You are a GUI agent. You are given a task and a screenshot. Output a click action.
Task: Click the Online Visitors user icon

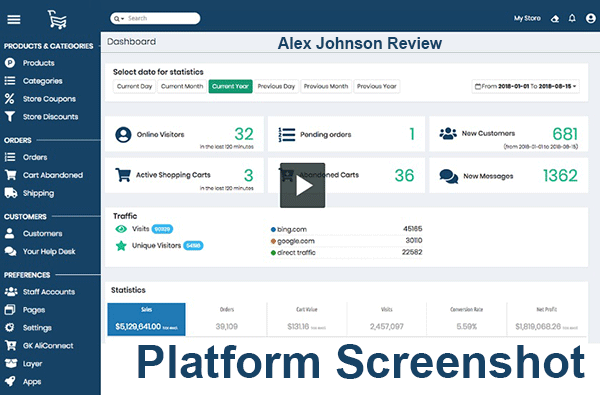pos(123,135)
